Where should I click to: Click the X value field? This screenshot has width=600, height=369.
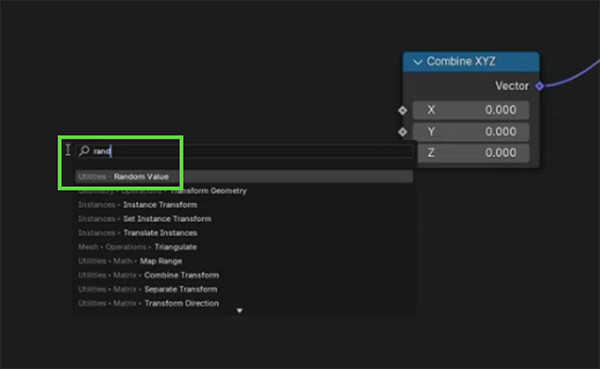point(471,110)
